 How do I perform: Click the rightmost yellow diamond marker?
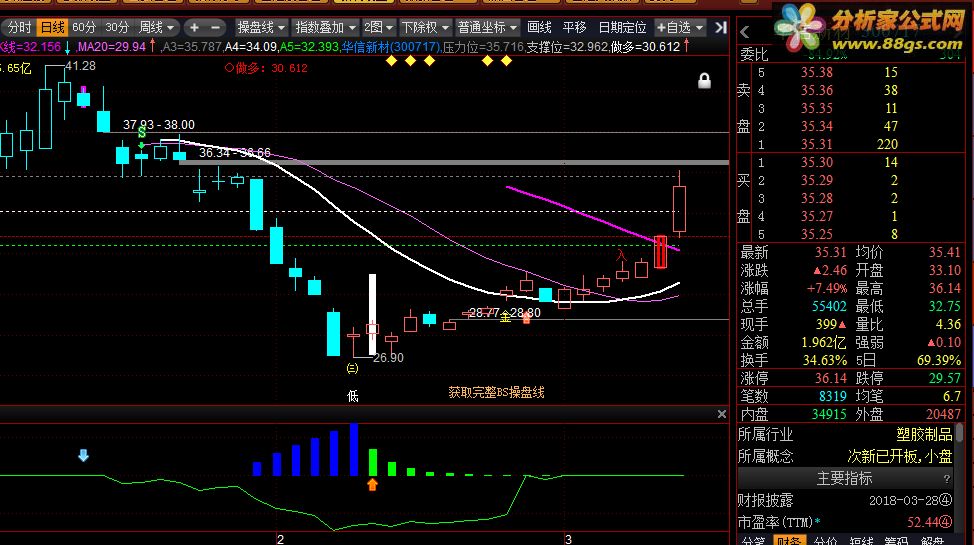(x=506, y=60)
